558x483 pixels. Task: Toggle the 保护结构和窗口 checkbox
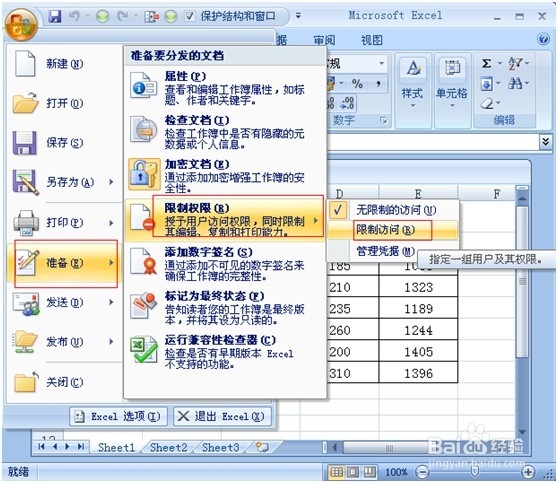[x=190, y=16]
